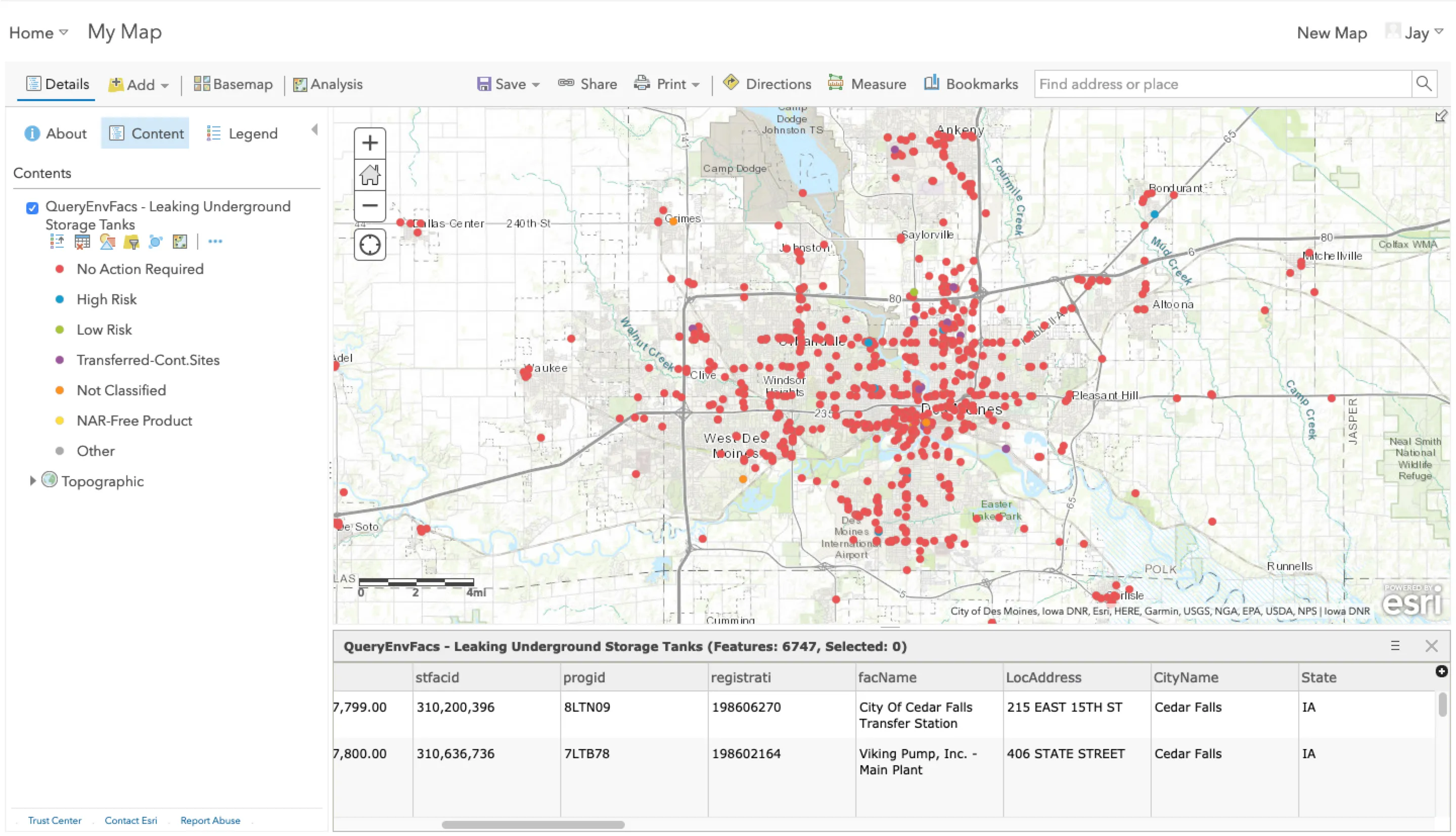Zoom in using the plus button
Image resolution: width=1456 pixels, height=836 pixels.
click(x=370, y=143)
